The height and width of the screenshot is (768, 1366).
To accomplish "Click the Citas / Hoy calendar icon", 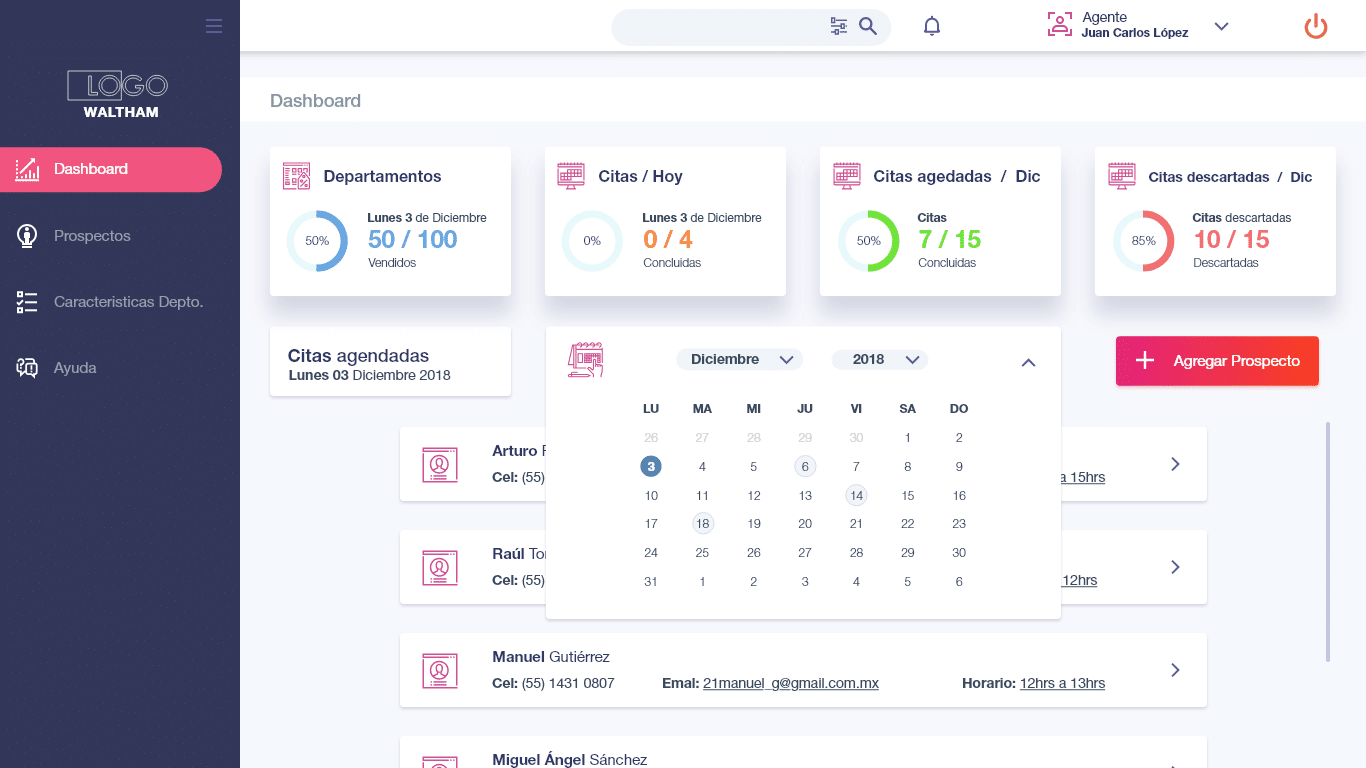I will coord(571,176).
